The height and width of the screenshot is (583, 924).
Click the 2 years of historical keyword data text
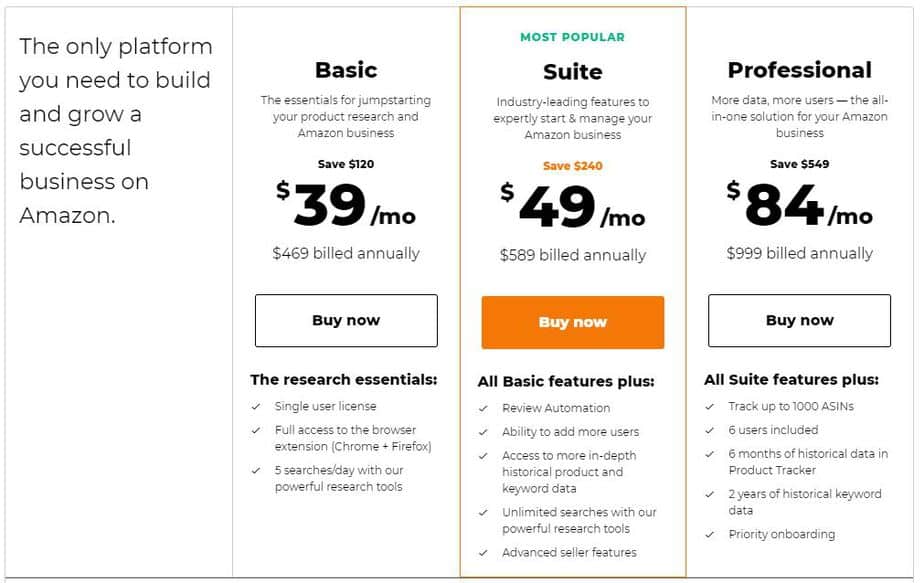pyautogui.click(x=805, y=502)
